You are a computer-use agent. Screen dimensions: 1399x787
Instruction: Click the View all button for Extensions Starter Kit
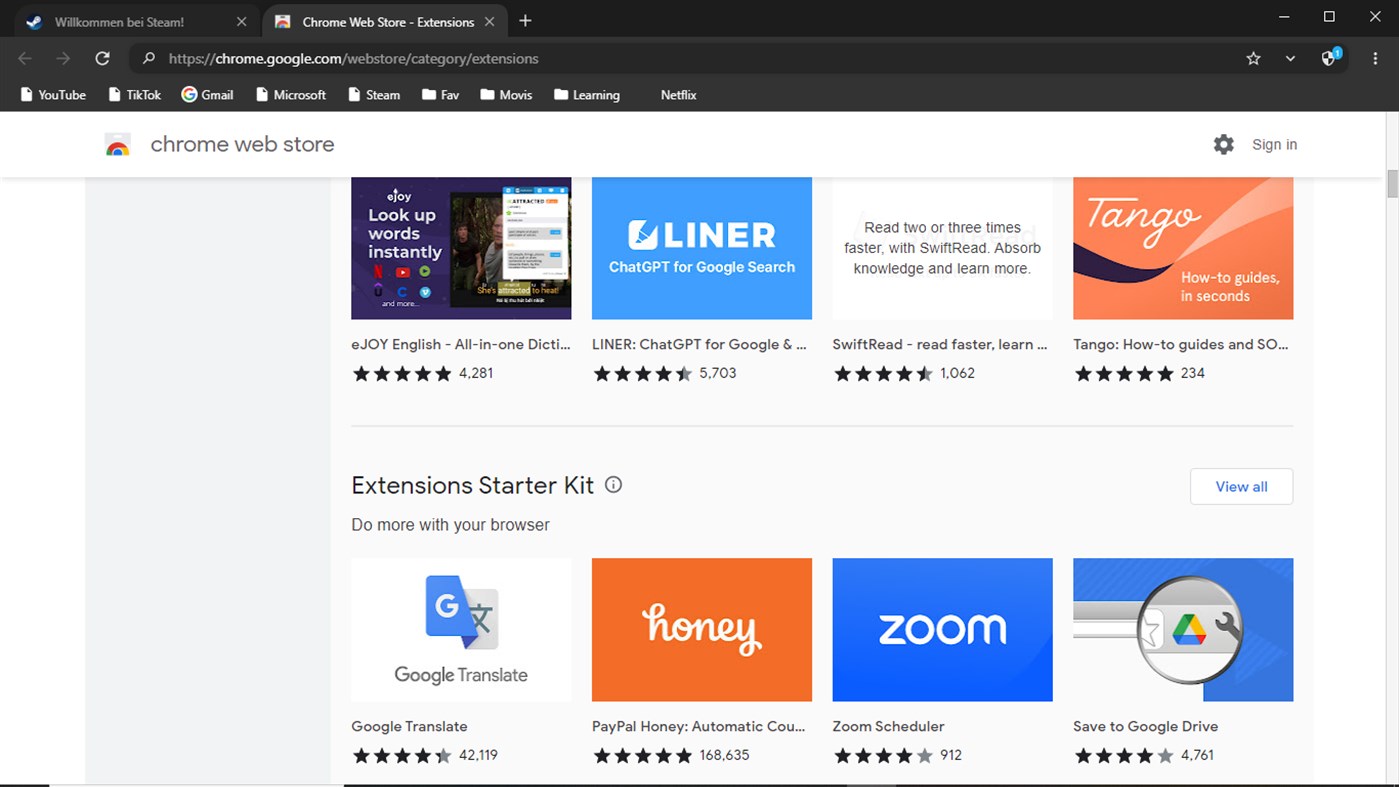click(1241, 486)
